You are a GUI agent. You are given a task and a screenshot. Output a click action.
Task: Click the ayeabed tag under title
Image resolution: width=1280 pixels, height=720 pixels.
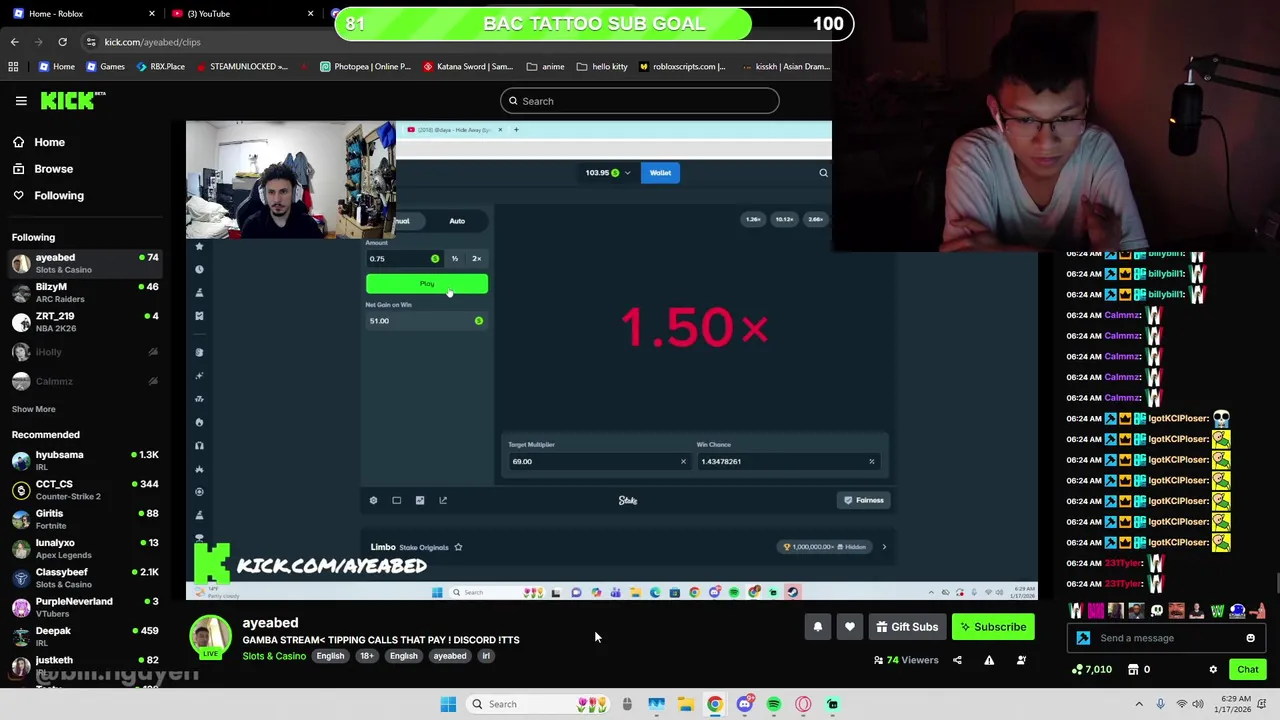click(x=450, y=656)
